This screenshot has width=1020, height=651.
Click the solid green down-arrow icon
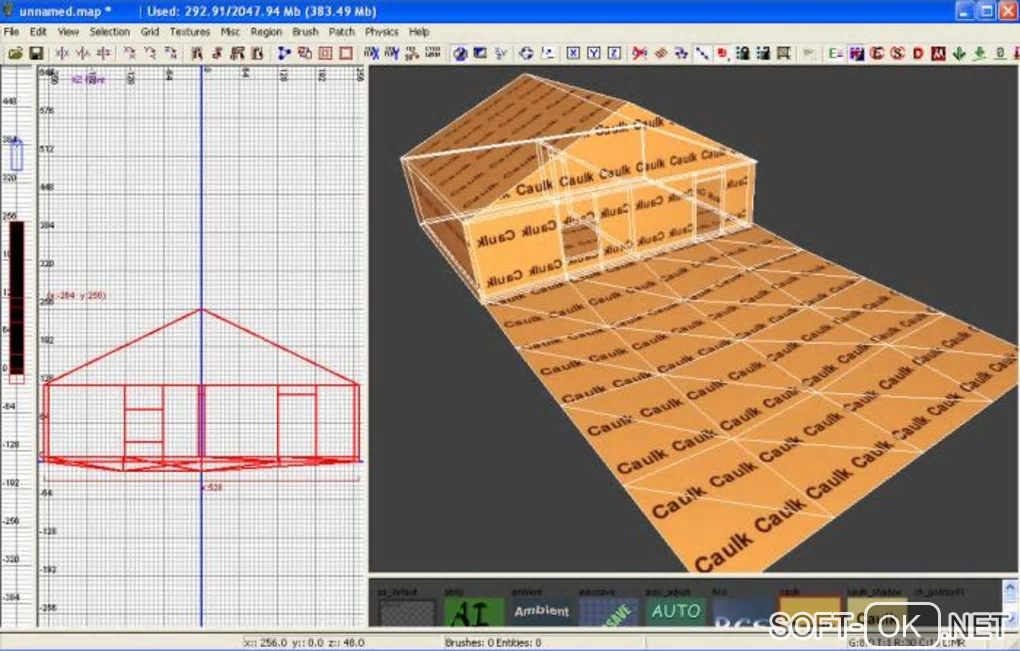959,53
